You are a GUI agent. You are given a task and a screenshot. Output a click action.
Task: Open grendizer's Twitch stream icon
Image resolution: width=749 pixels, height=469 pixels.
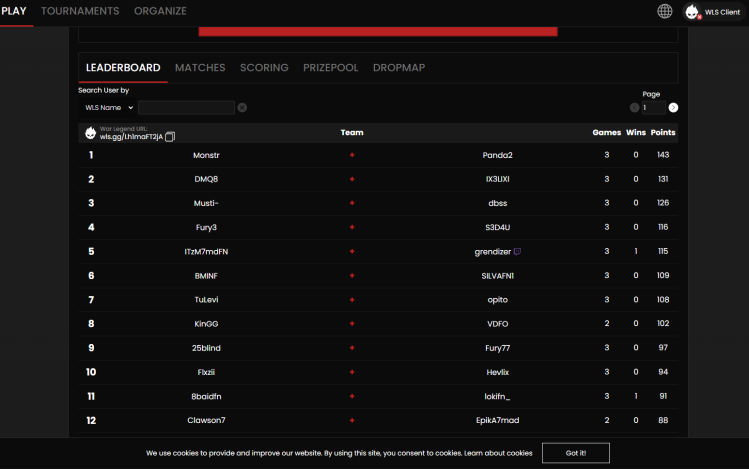tap(517, 251)
